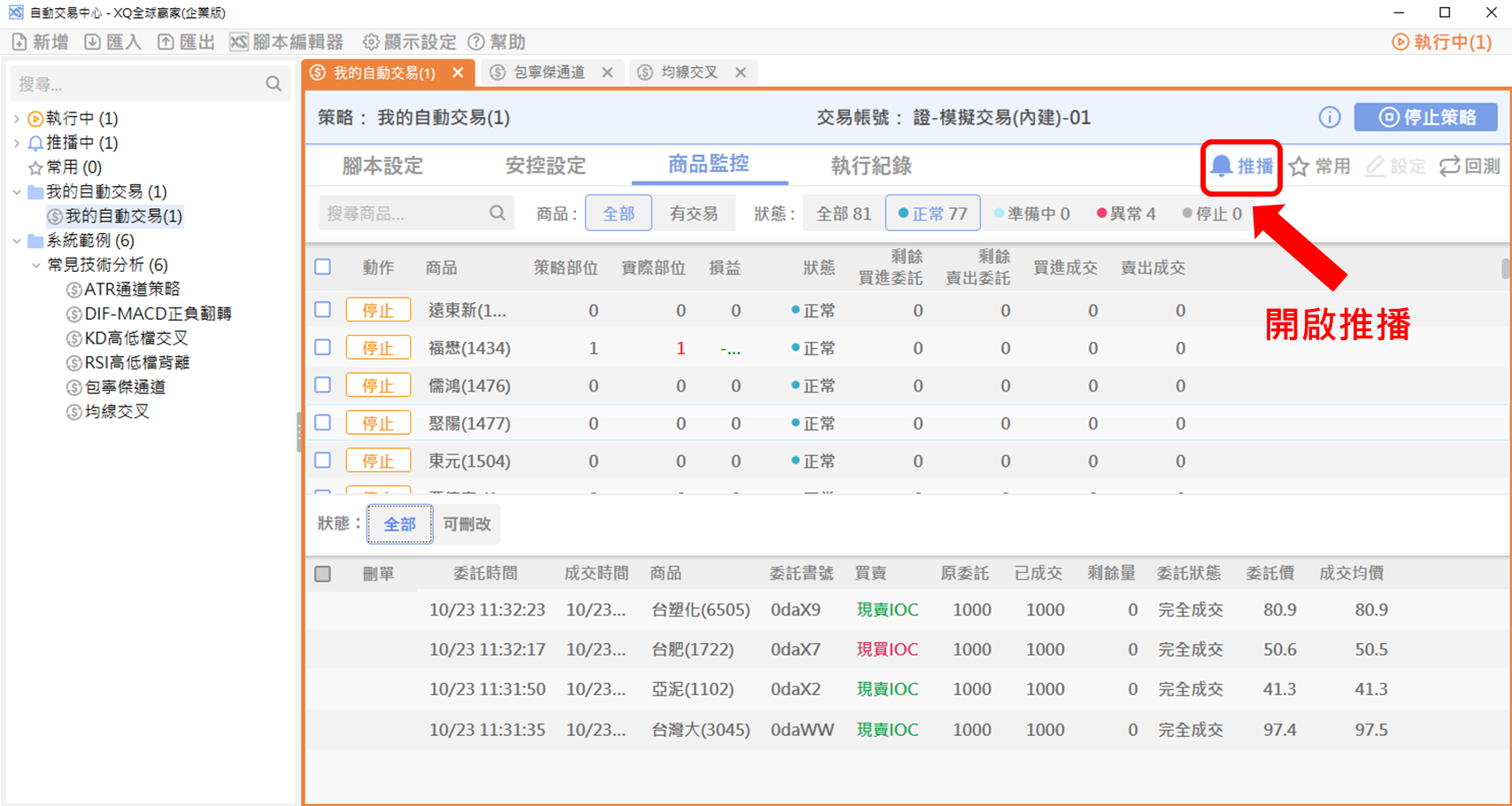Check the box for 福懋(1434) row
1512x806 pixels.
[x=323, y=347]
